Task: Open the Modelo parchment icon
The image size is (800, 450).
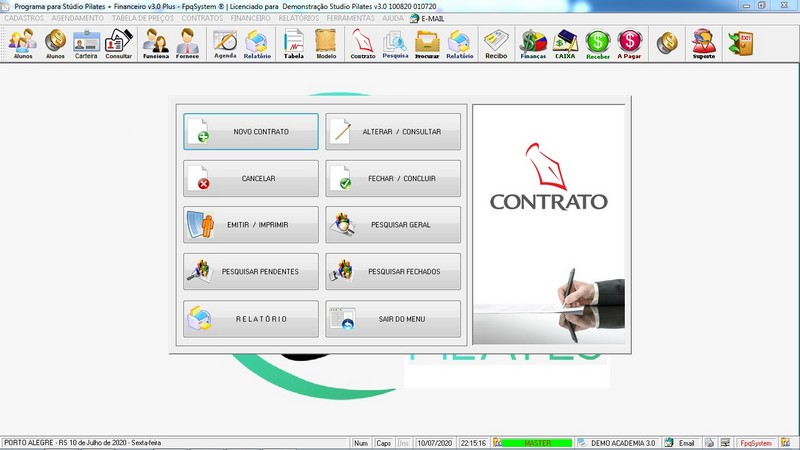Action: pyautogui.click(x=326, y=44)
